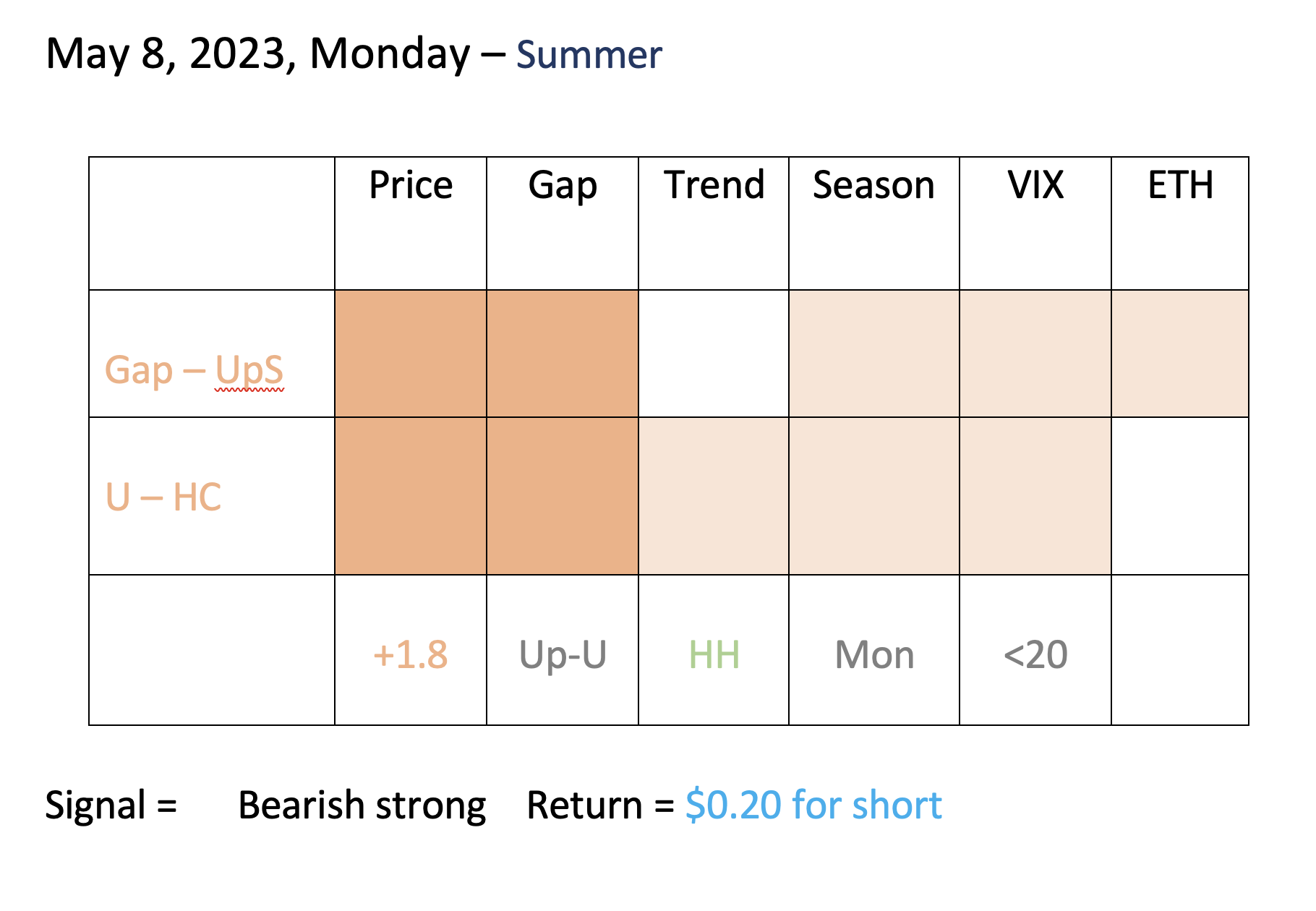Click the <20 VIX value
Viewport: 1316px width, 911px height.
pos(1035,655)
